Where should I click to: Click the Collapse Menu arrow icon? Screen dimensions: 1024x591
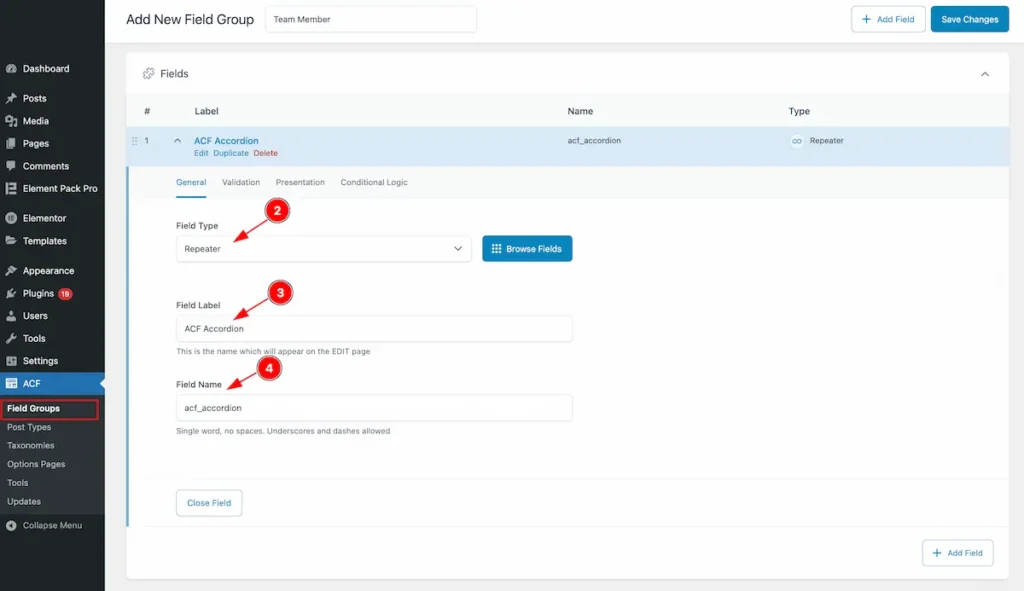tap(11, 526)
